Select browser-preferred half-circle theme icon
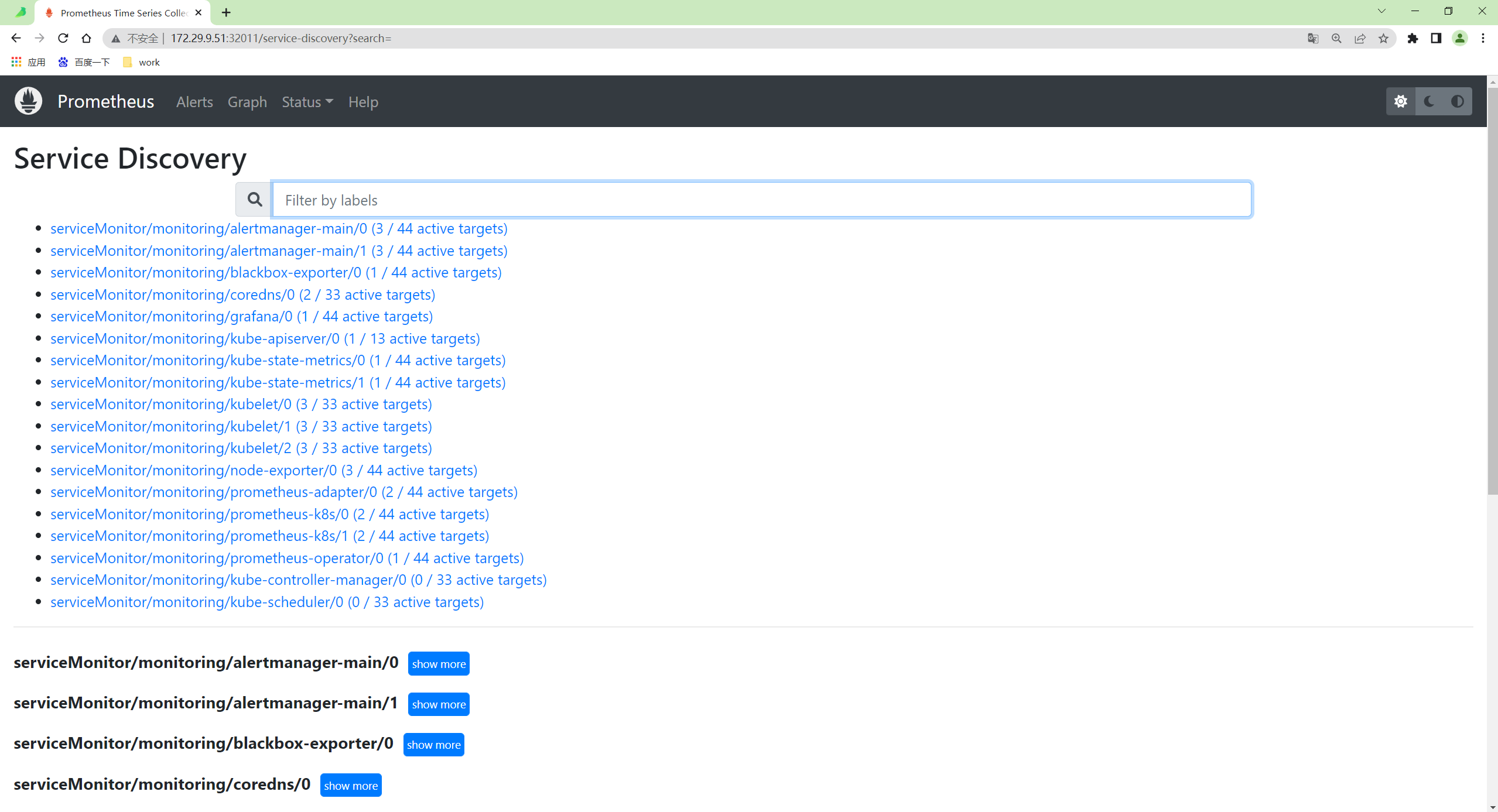This screenshot has height=812, width=1498. tap(1457, 101)
